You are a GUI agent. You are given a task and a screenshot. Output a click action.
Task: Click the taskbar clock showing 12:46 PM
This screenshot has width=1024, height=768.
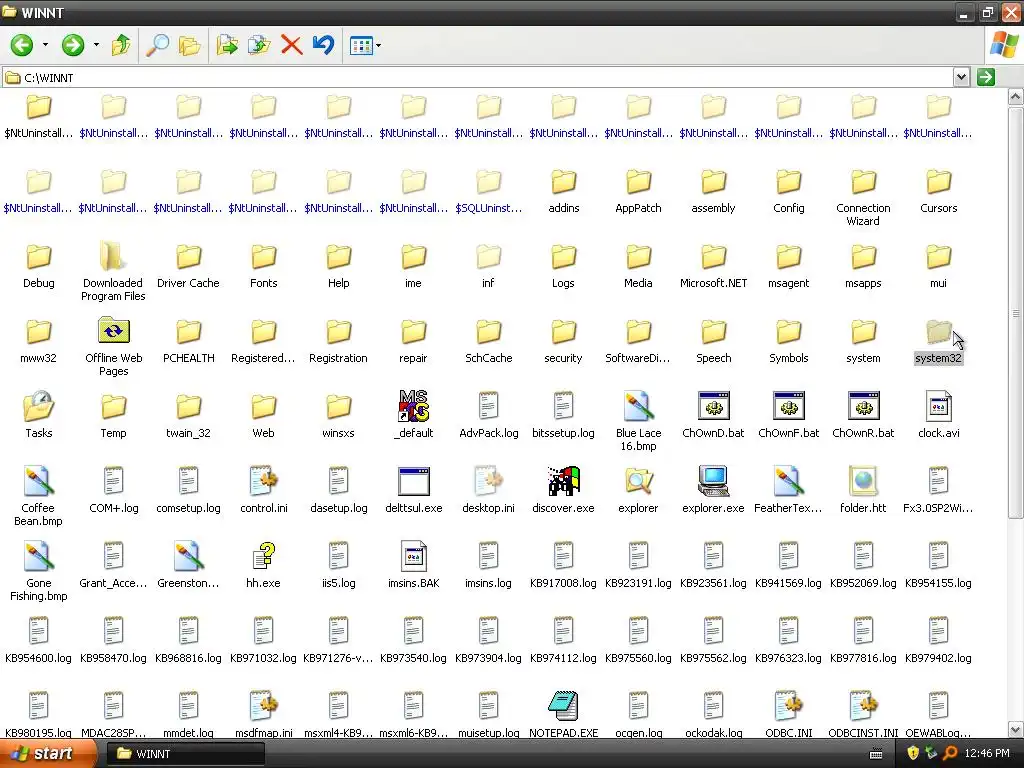[987, 754]
